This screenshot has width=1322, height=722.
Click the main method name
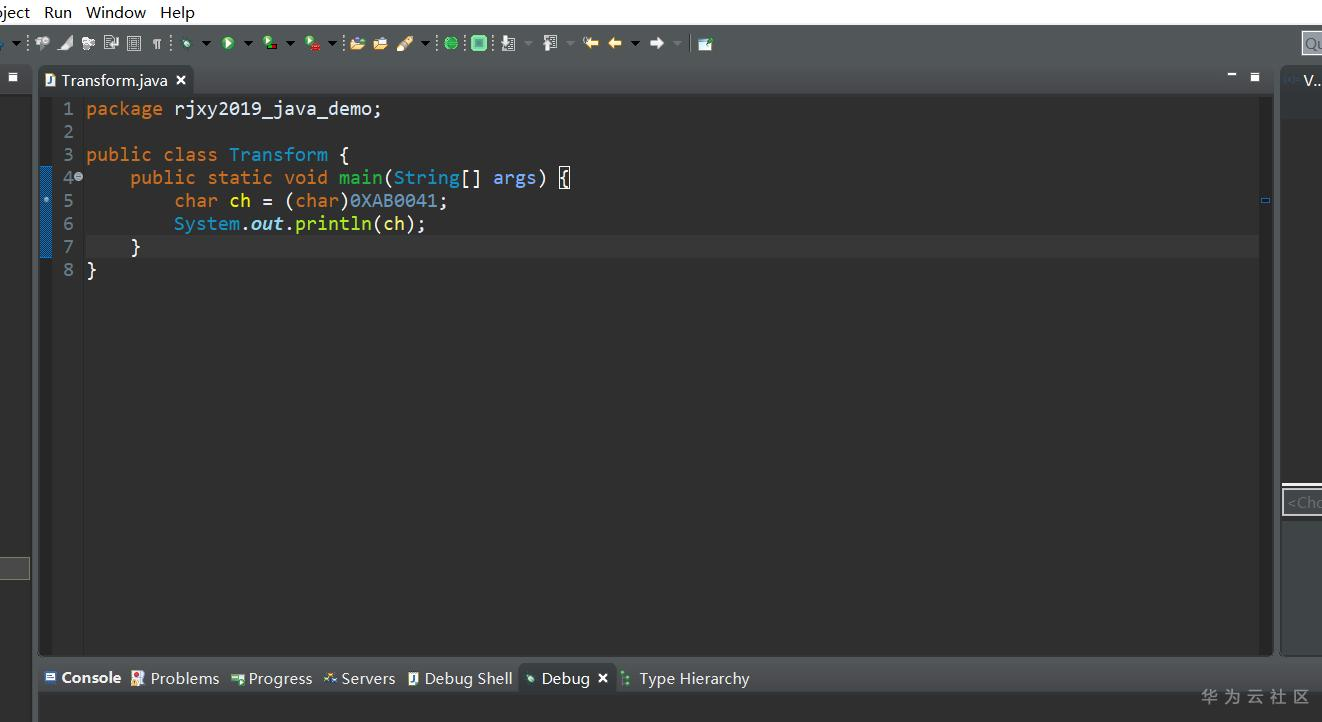[360, 178]
